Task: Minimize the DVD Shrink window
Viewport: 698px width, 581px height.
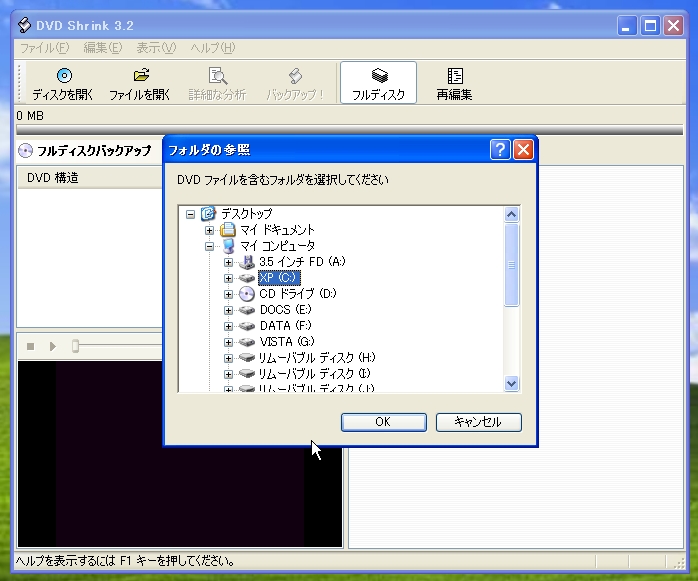Action: 627,26
